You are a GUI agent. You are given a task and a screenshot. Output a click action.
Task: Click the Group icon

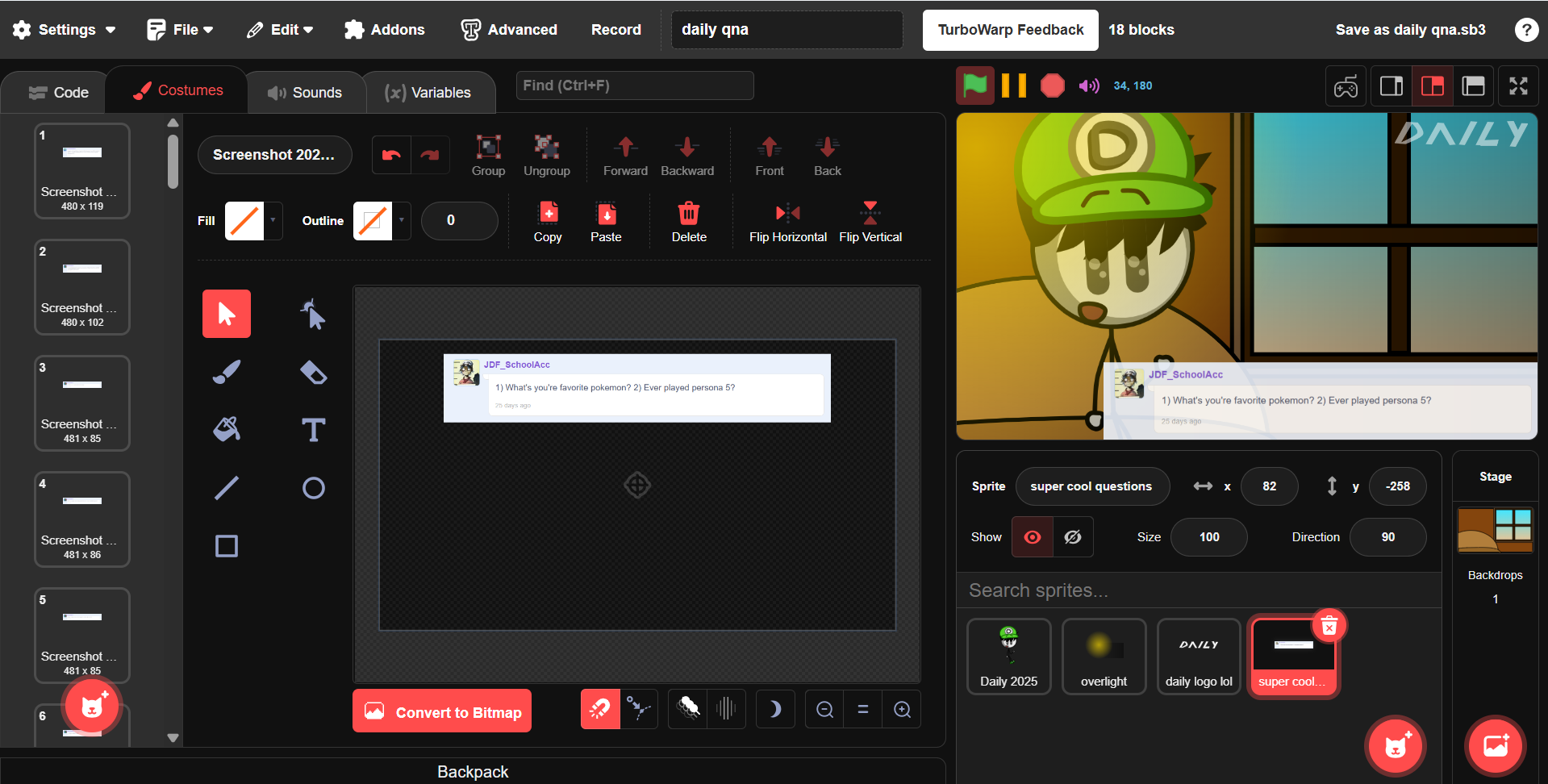488,156
